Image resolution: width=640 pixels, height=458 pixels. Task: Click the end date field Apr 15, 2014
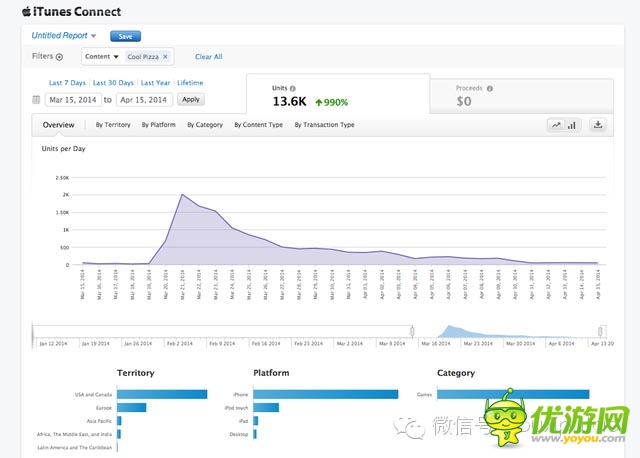coord(145,99)
